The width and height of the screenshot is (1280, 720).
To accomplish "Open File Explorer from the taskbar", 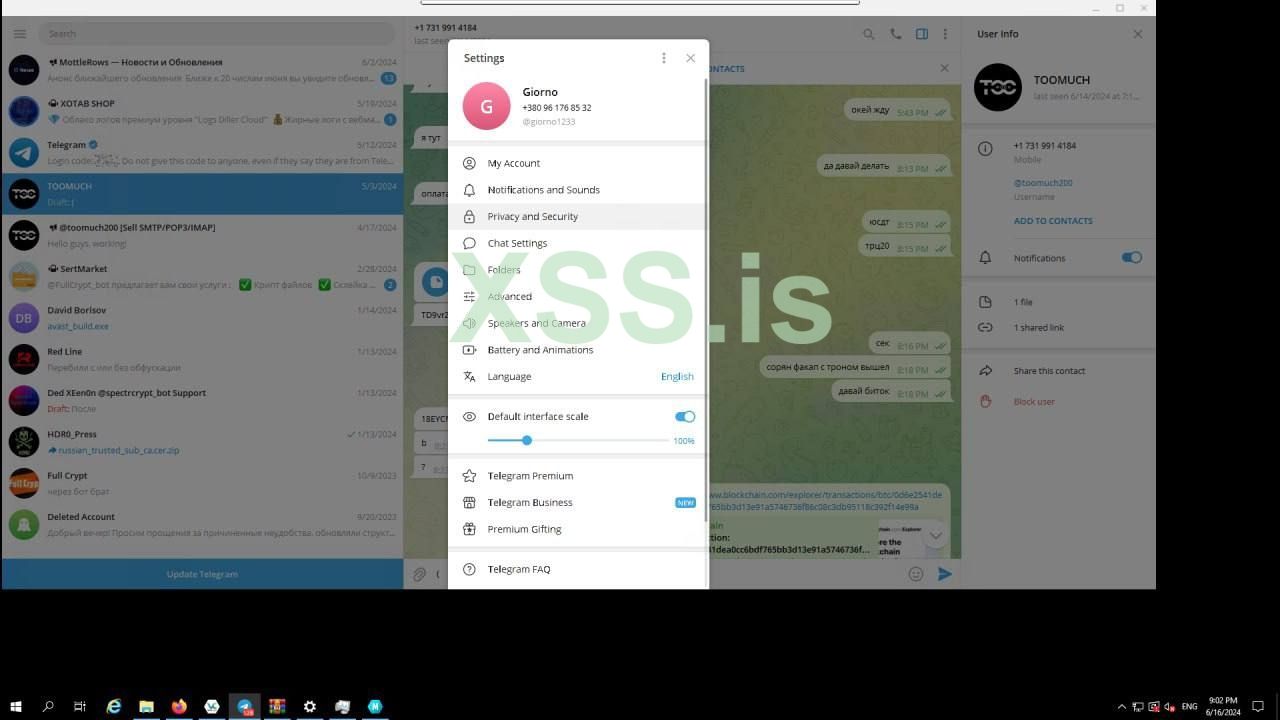I will (146, 706).
